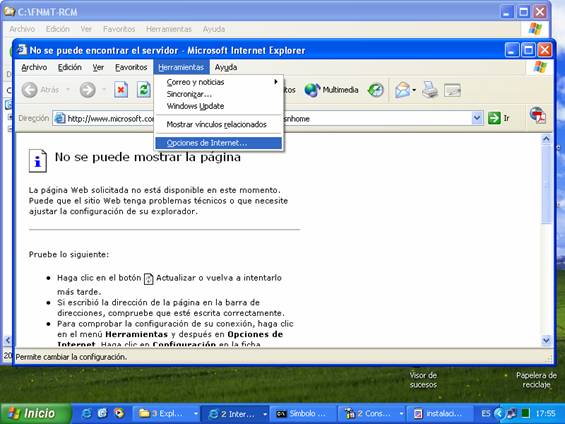Viewport: 565px width, 424px height.
Task: Close the Herramientas menu by clicking it
Action: coord(181,67)
